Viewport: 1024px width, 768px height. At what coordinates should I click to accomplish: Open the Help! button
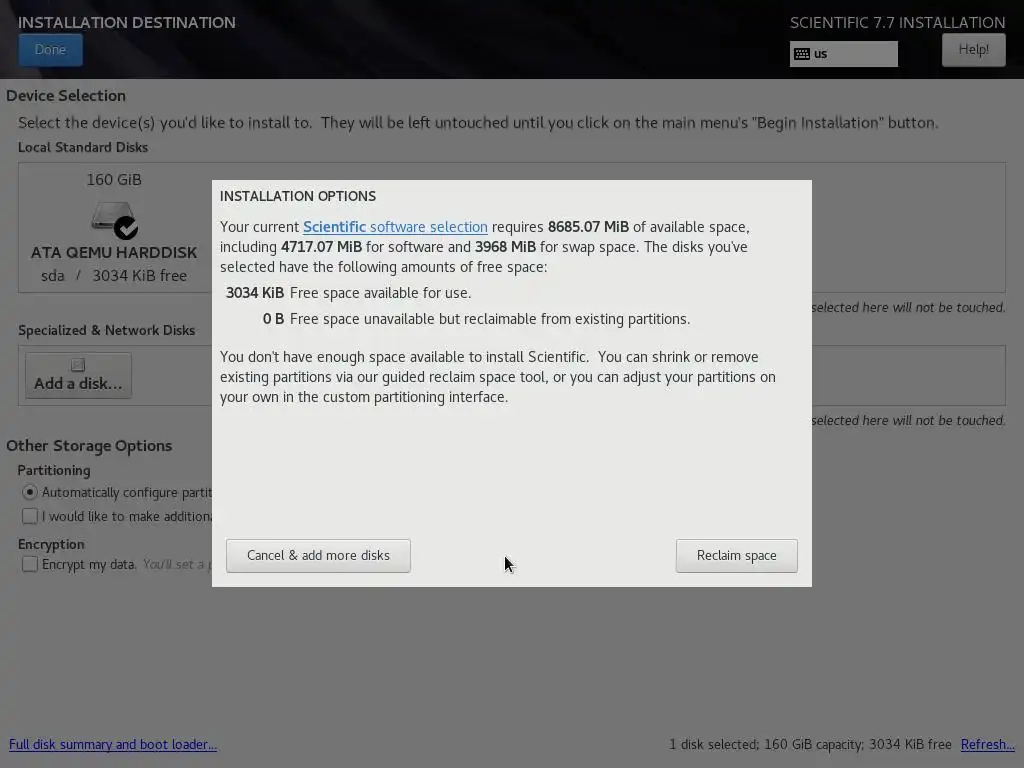[973, 50]
